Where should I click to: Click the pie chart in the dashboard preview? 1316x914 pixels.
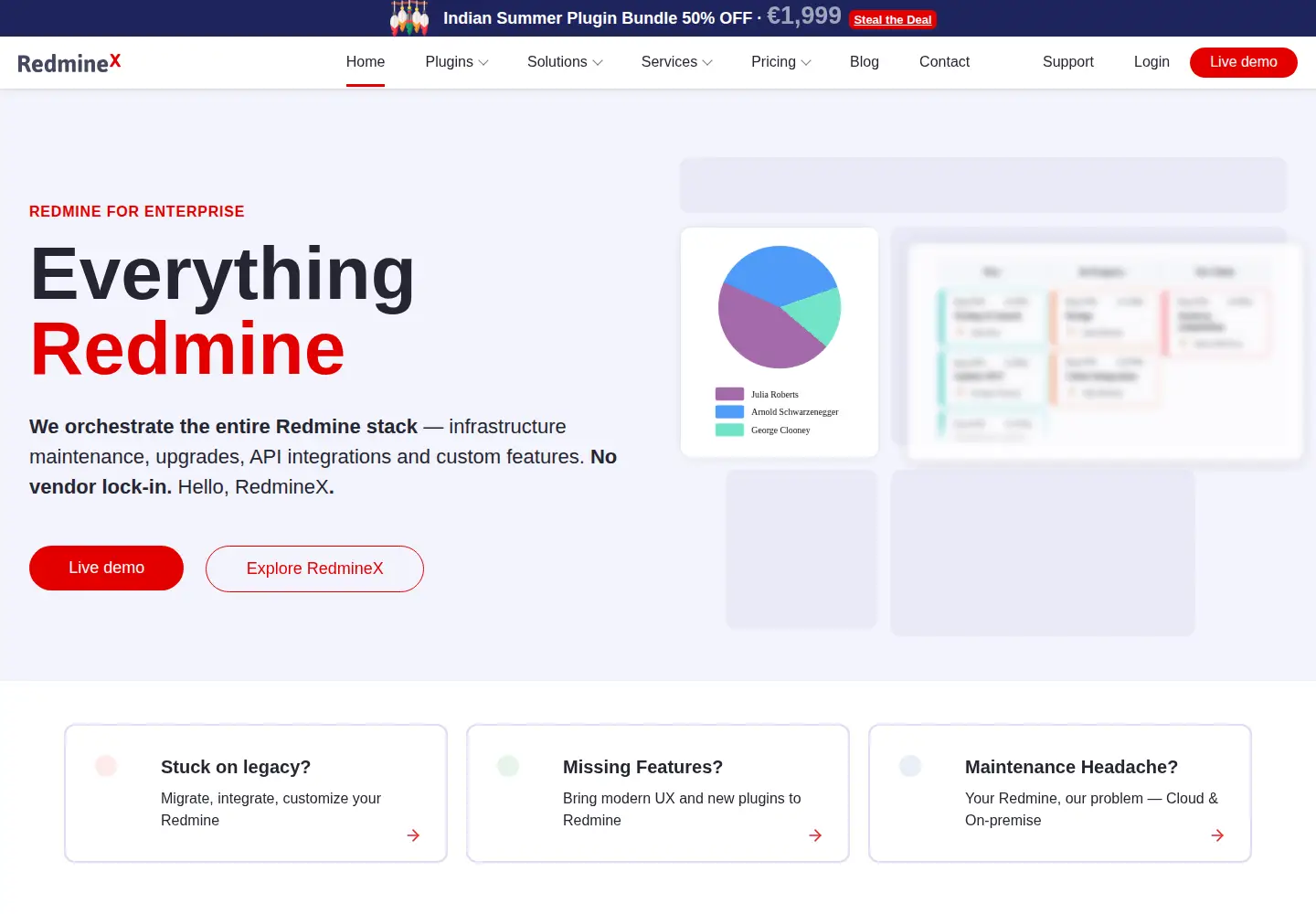click(780, 307)
